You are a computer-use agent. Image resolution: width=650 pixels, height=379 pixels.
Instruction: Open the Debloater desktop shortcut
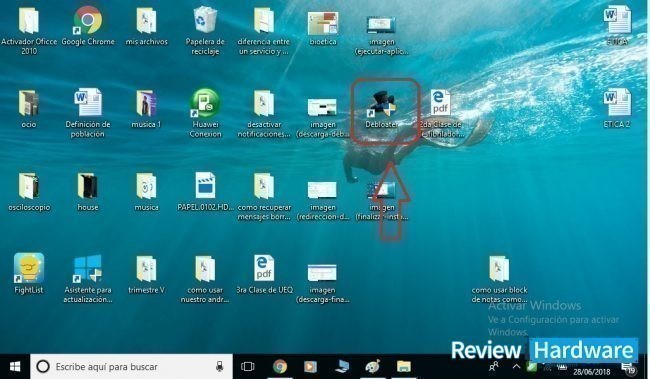coord(382,109)
